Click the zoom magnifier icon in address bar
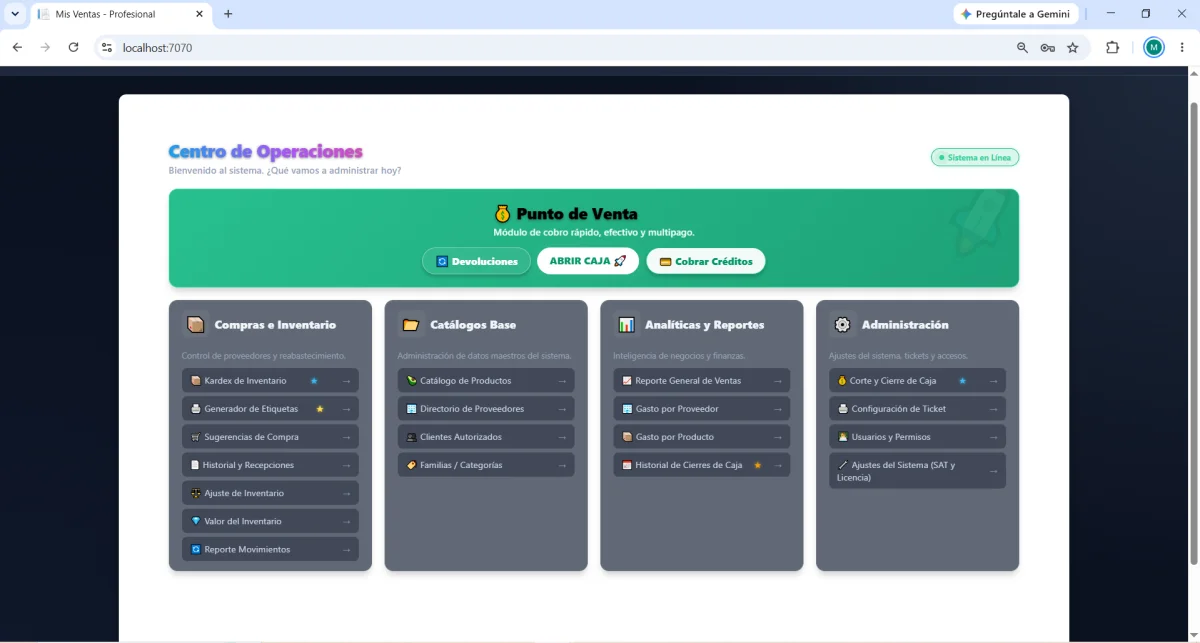Viewport: 1200px width, 643px height. click(x=1022, y=47)
